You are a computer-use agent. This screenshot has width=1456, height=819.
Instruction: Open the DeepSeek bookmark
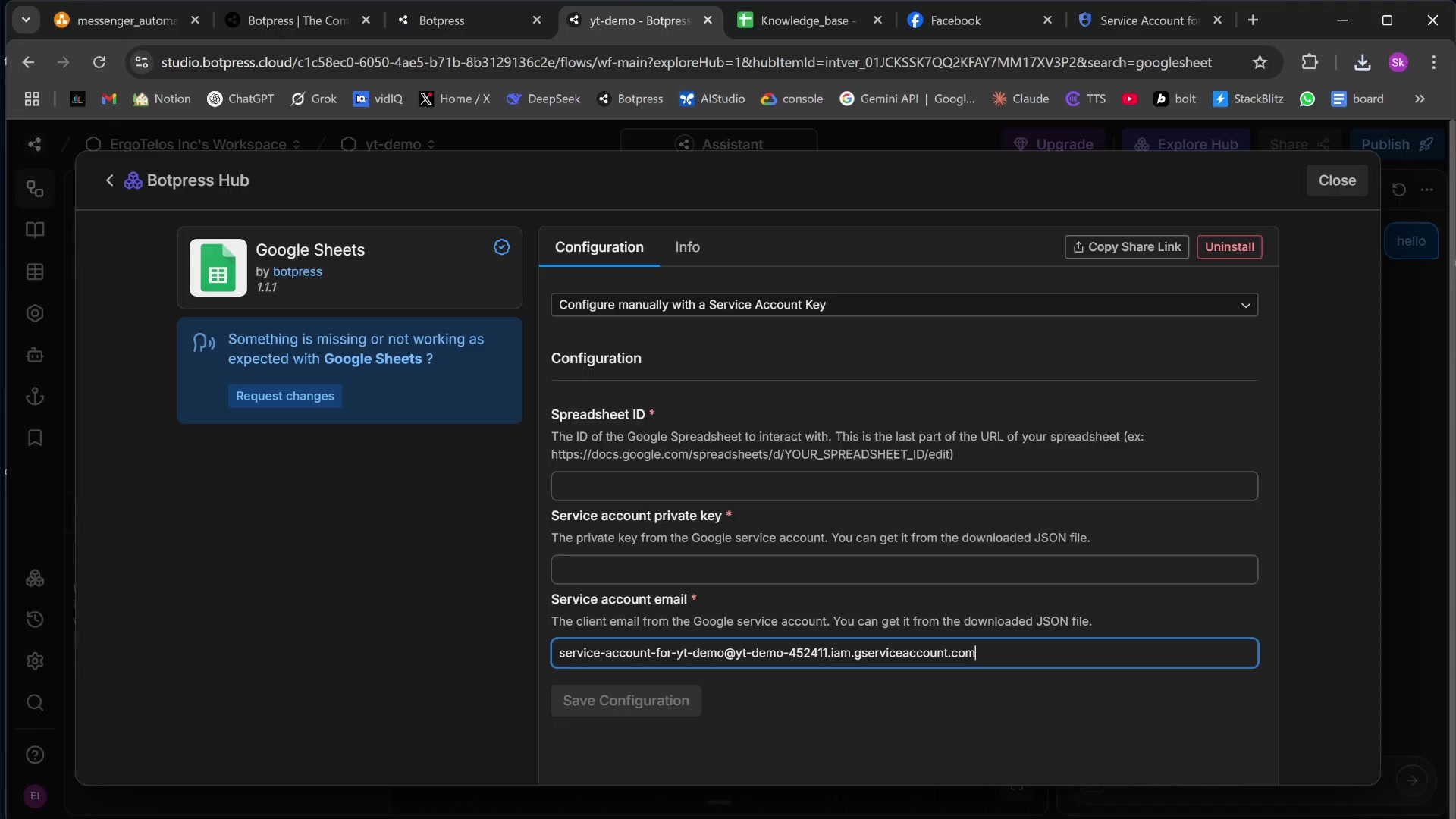543,99
